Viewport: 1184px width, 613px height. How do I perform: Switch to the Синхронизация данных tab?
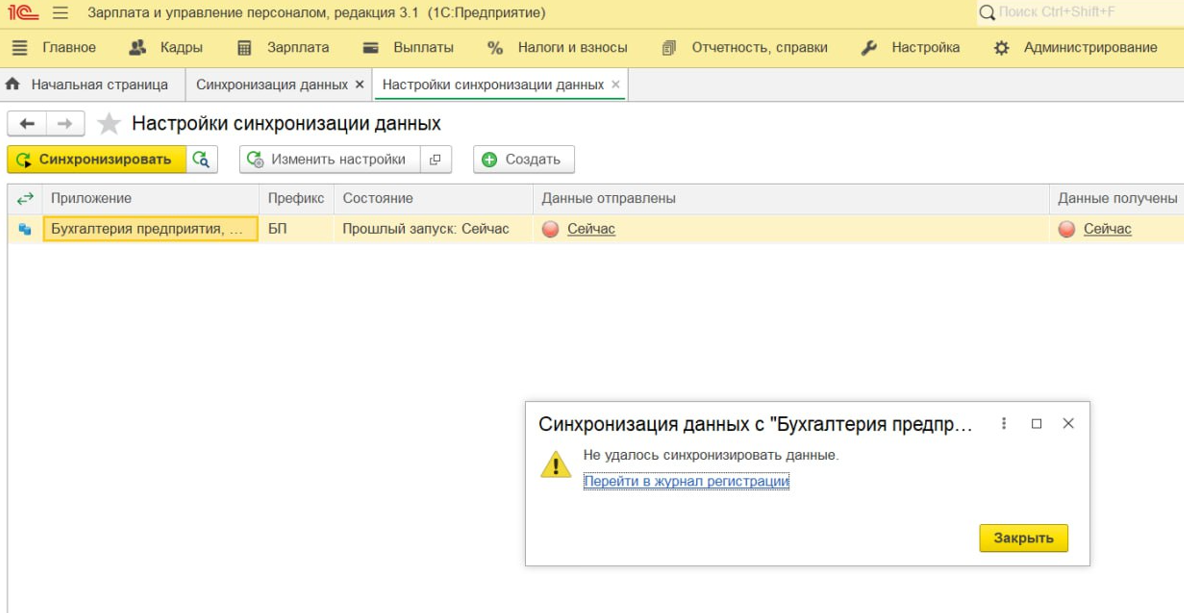(272, 85)
